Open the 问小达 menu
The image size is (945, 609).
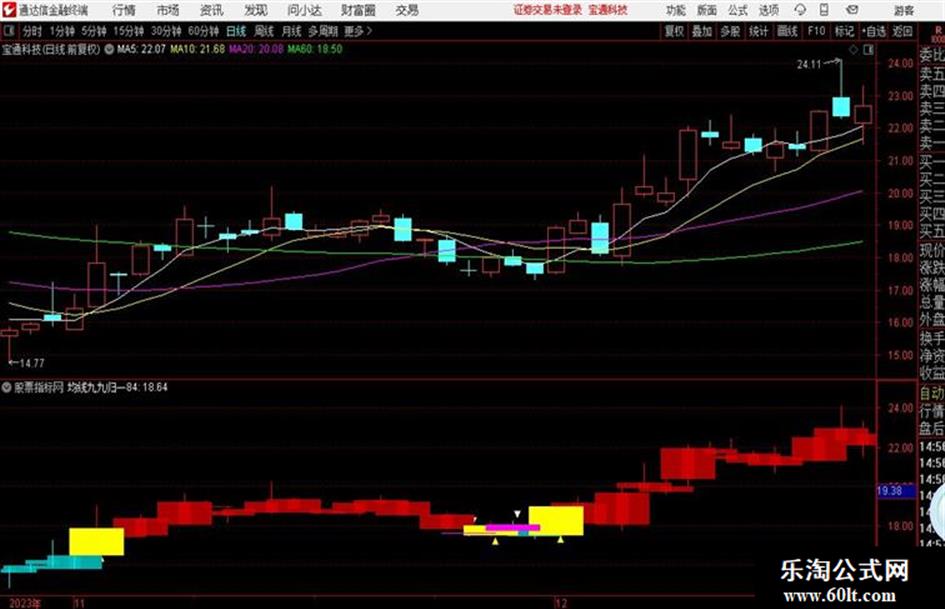point(304,10)
